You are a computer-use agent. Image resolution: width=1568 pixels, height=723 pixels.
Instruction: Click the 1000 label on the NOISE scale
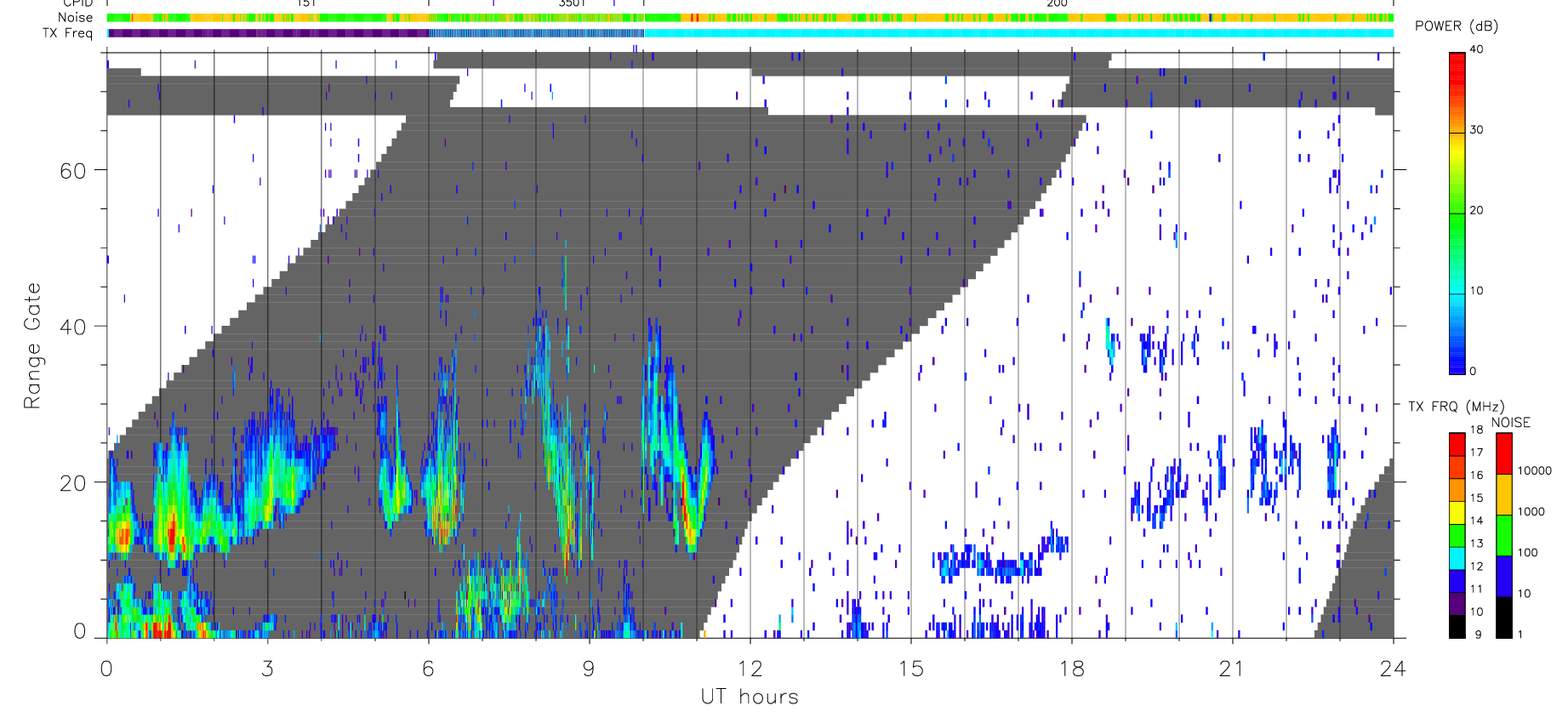click(x=1531, y=511)
